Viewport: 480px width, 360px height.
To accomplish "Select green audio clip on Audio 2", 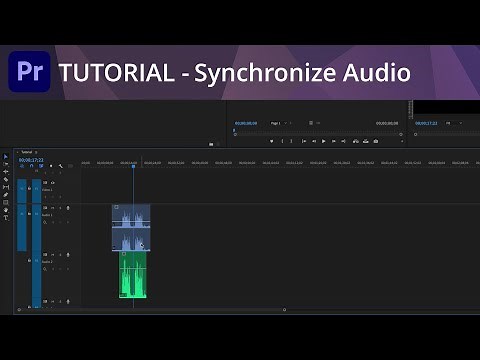I will coord(133,275).
